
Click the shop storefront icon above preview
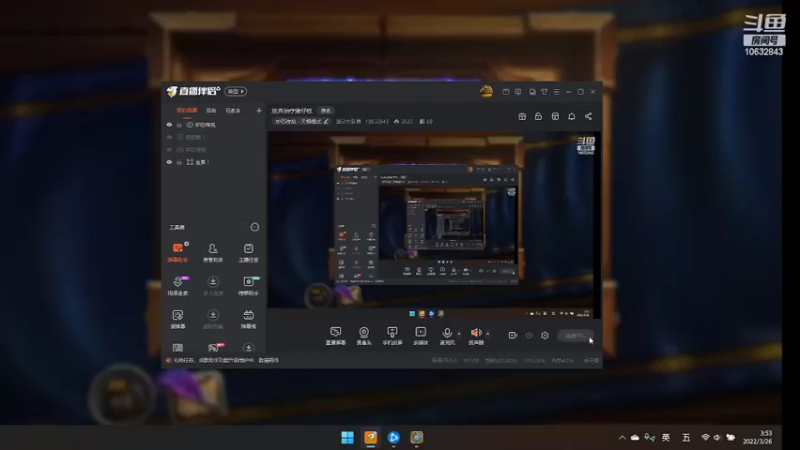(x=555, y=116)
